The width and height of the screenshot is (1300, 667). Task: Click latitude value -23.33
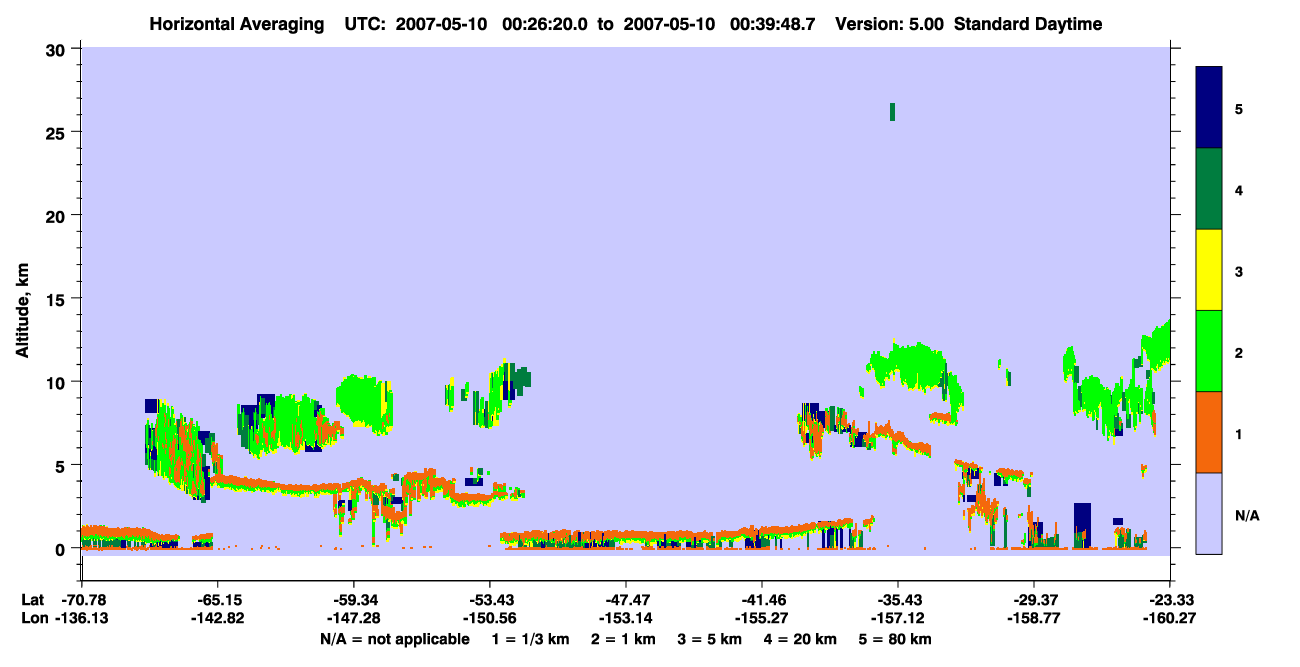tap(1170, 600)
